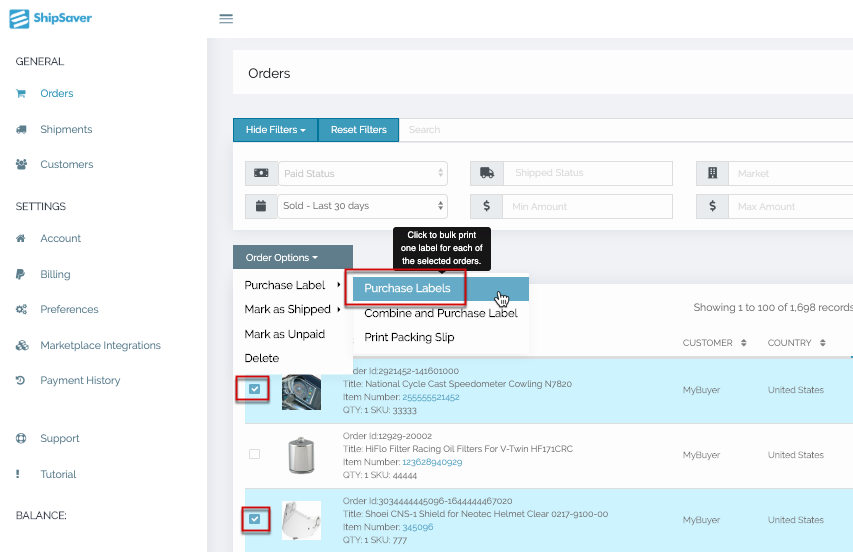Click the HiFlo oil filter thumbnail
This screenshot has width=853, height=552.
pos(301,455)
